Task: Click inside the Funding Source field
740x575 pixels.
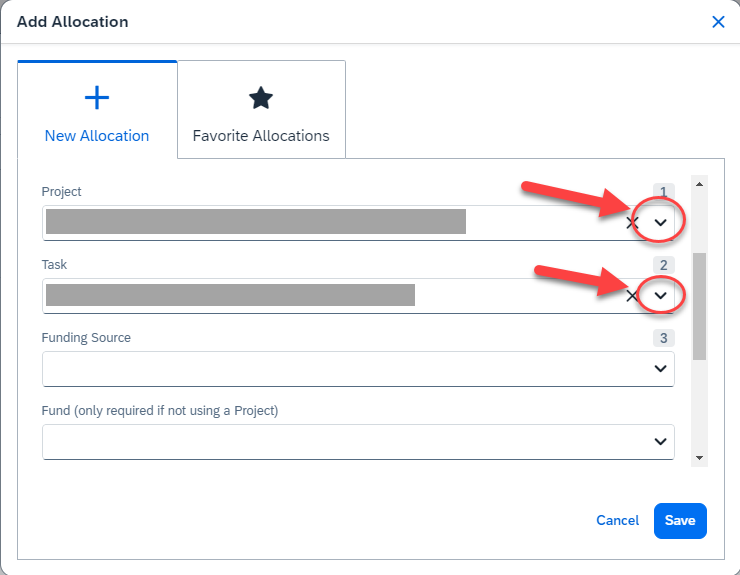Action: (340, 369)
